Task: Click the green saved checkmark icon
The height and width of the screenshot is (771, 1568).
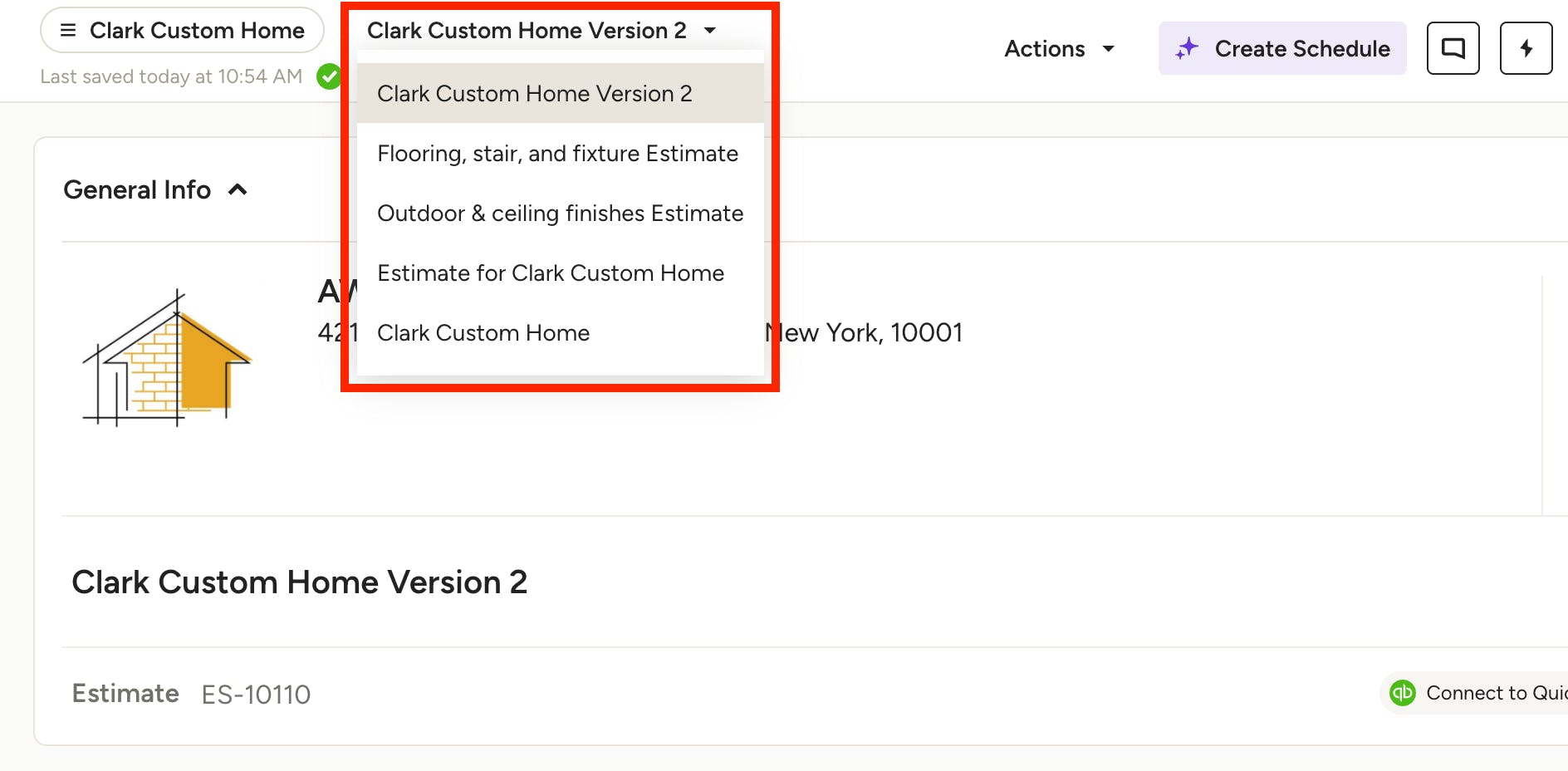Action: coord(329,76)
